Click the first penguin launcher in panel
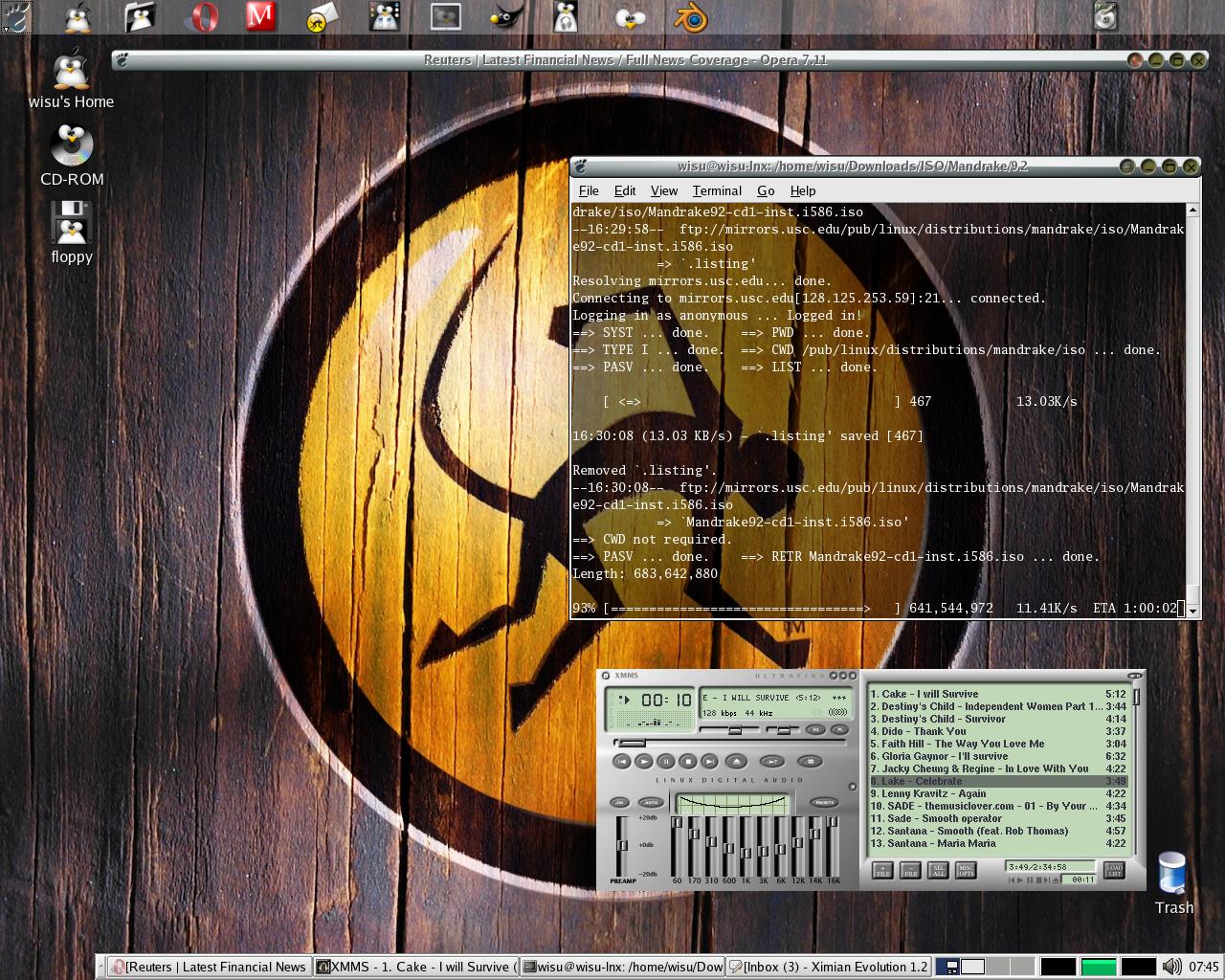 (78, 16)
